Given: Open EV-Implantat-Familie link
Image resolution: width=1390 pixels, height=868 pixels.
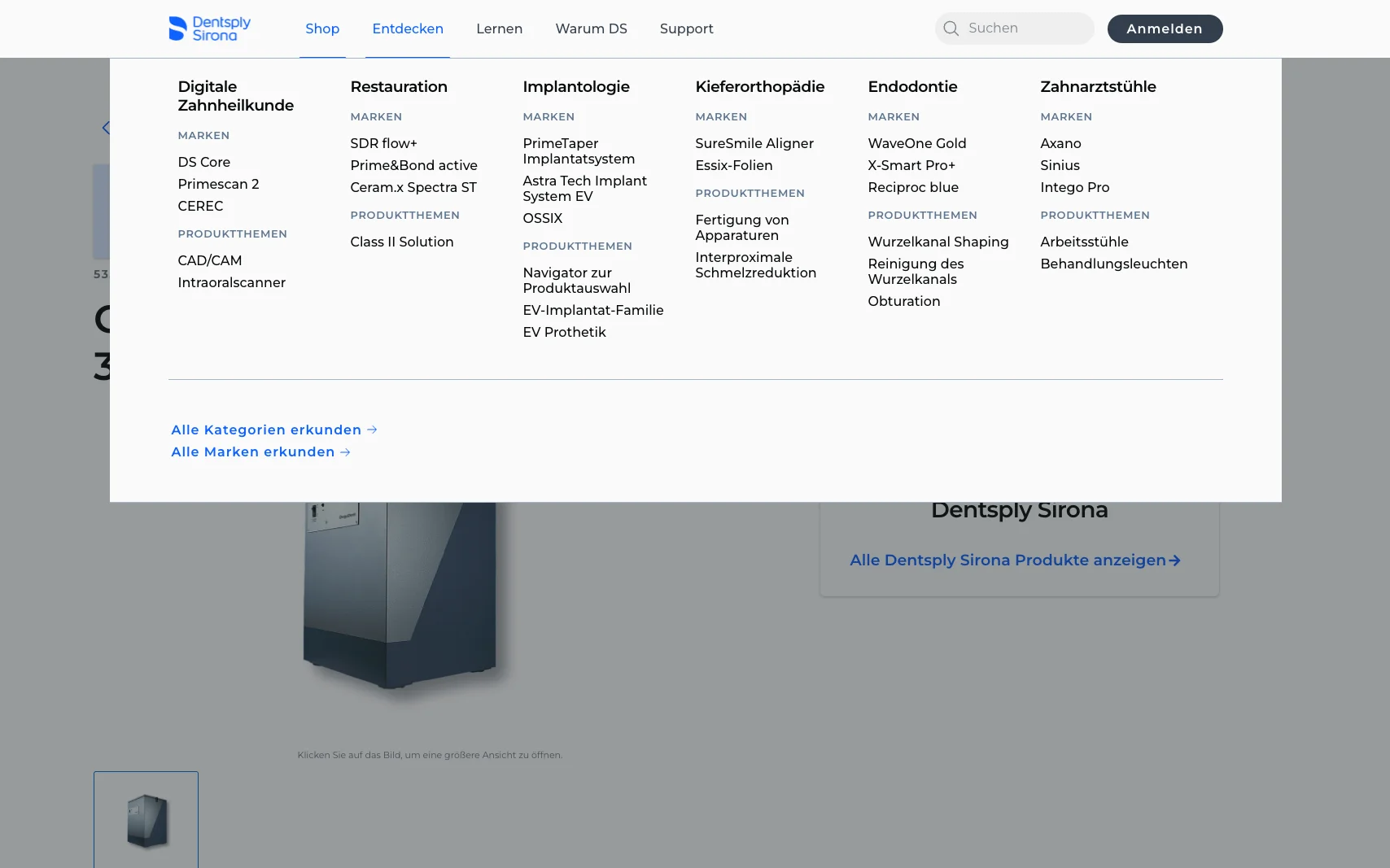Looking at the screenshot, I should coord(593,310).
